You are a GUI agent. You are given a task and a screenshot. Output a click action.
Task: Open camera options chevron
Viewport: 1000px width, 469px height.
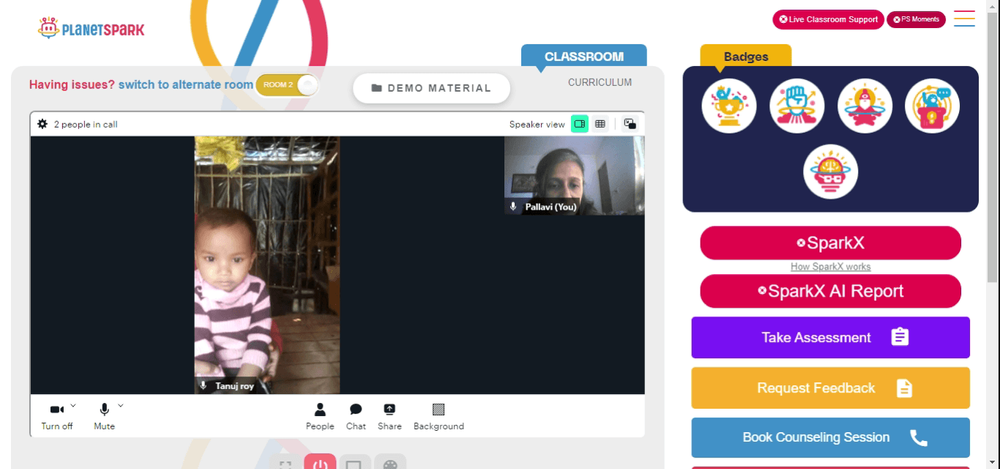coord(73,405)
